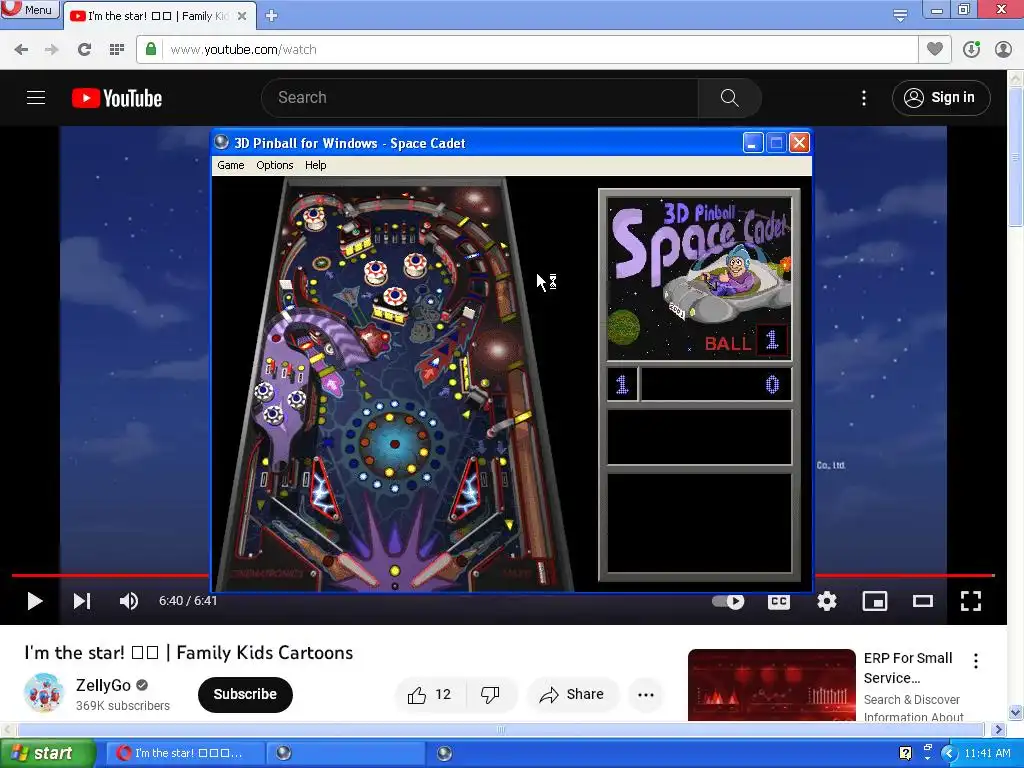Switch to second pinball taskbar button
The width and height of the screenshot is (1024, 768).
tap(445, 753)
